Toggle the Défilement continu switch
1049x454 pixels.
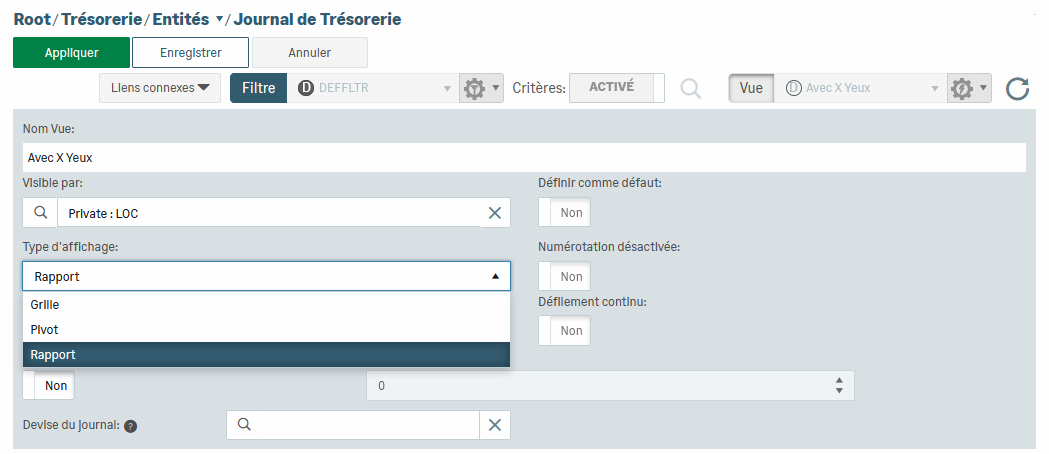pyautogui.click(x=564, y=331)
